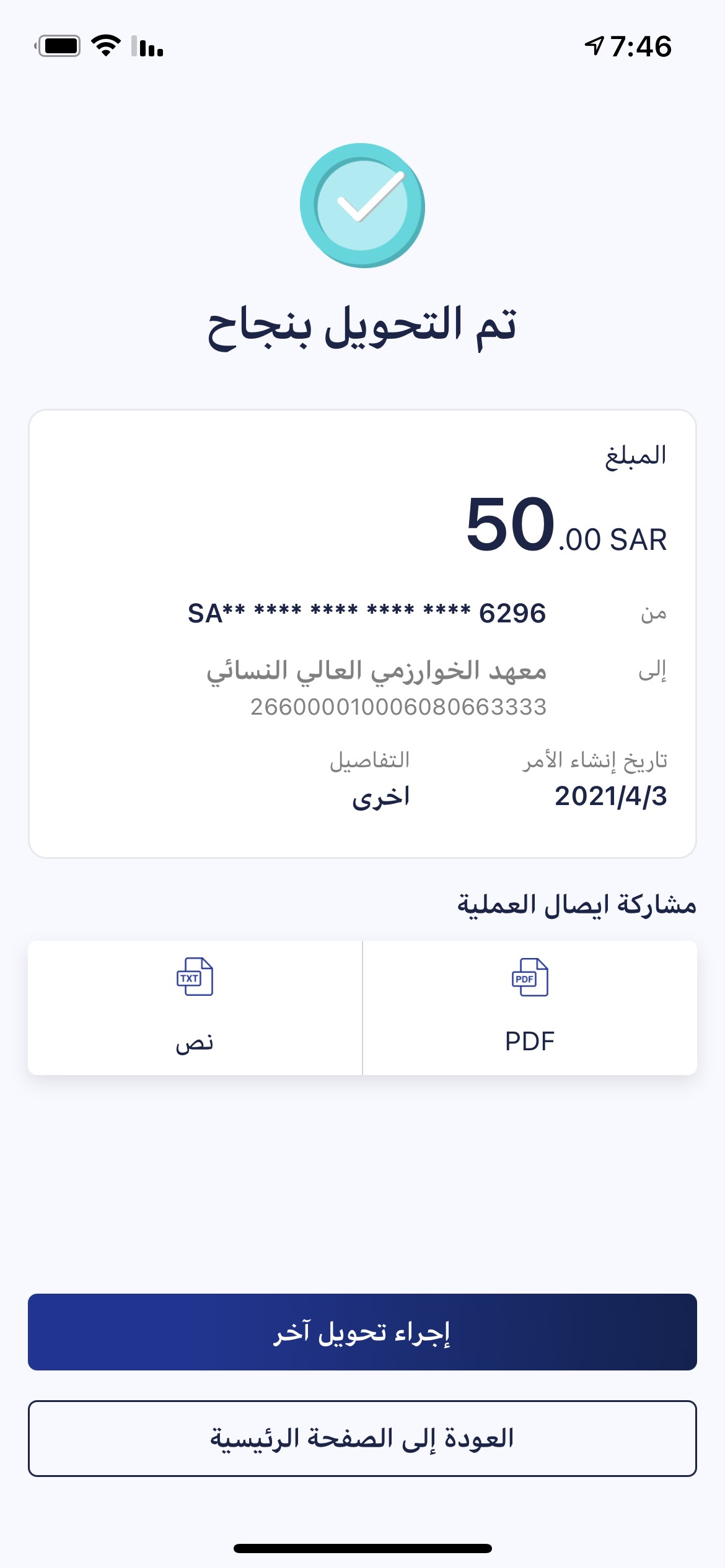This screenshot has height=1568, width=725.
Task: Tap the battery status icon
Action: 59,46
